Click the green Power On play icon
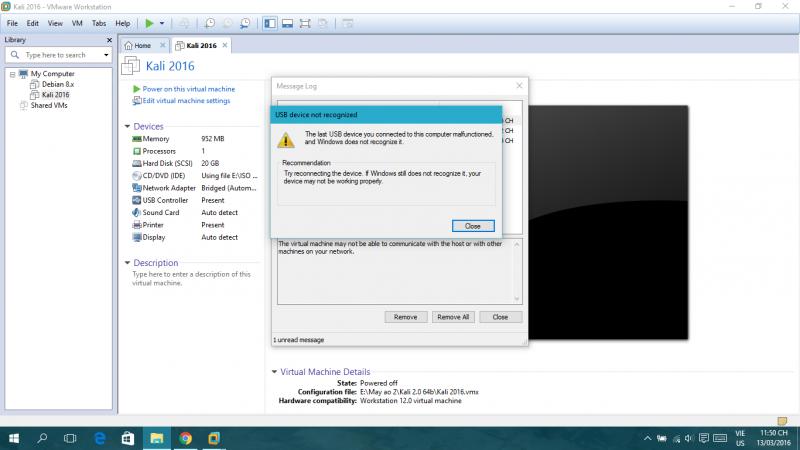This screenshot has width=800, height=450. tap(149, 23)
